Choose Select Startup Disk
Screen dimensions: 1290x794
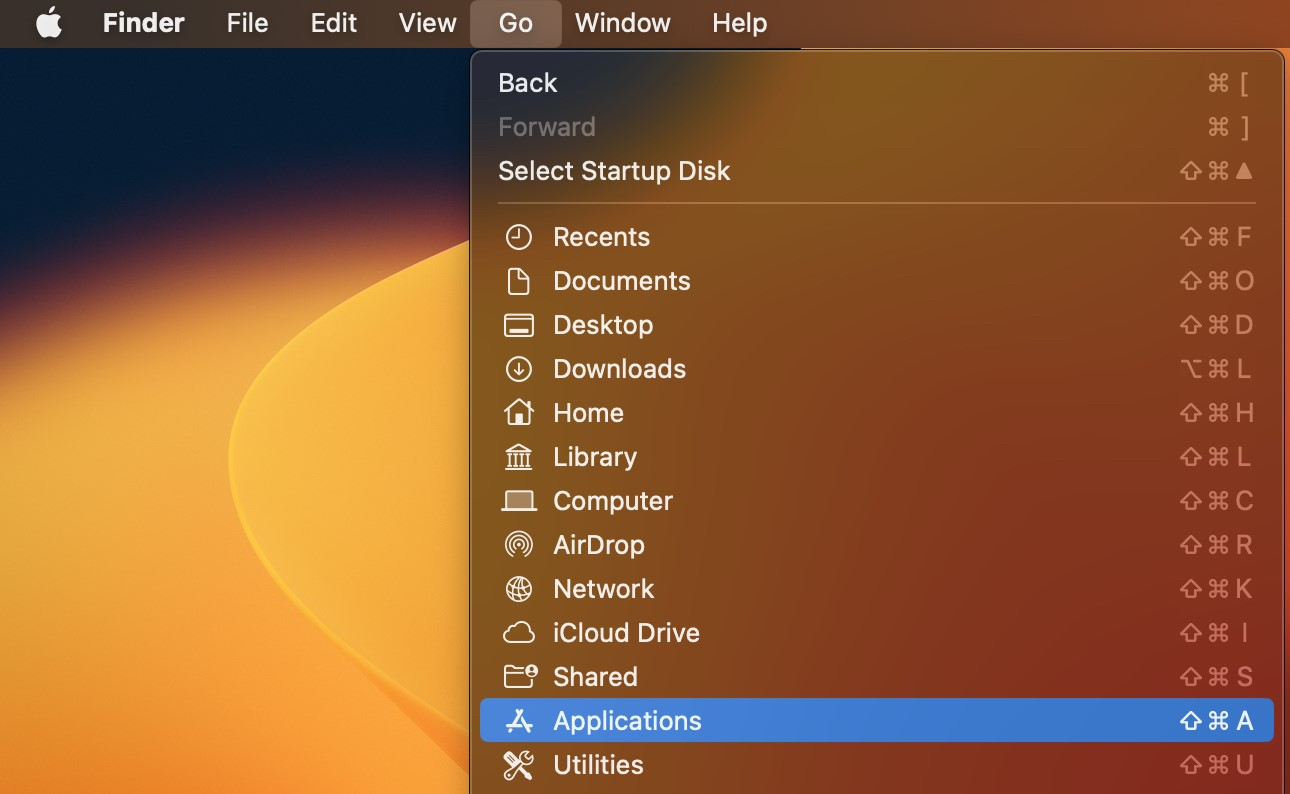coord(877,171)
